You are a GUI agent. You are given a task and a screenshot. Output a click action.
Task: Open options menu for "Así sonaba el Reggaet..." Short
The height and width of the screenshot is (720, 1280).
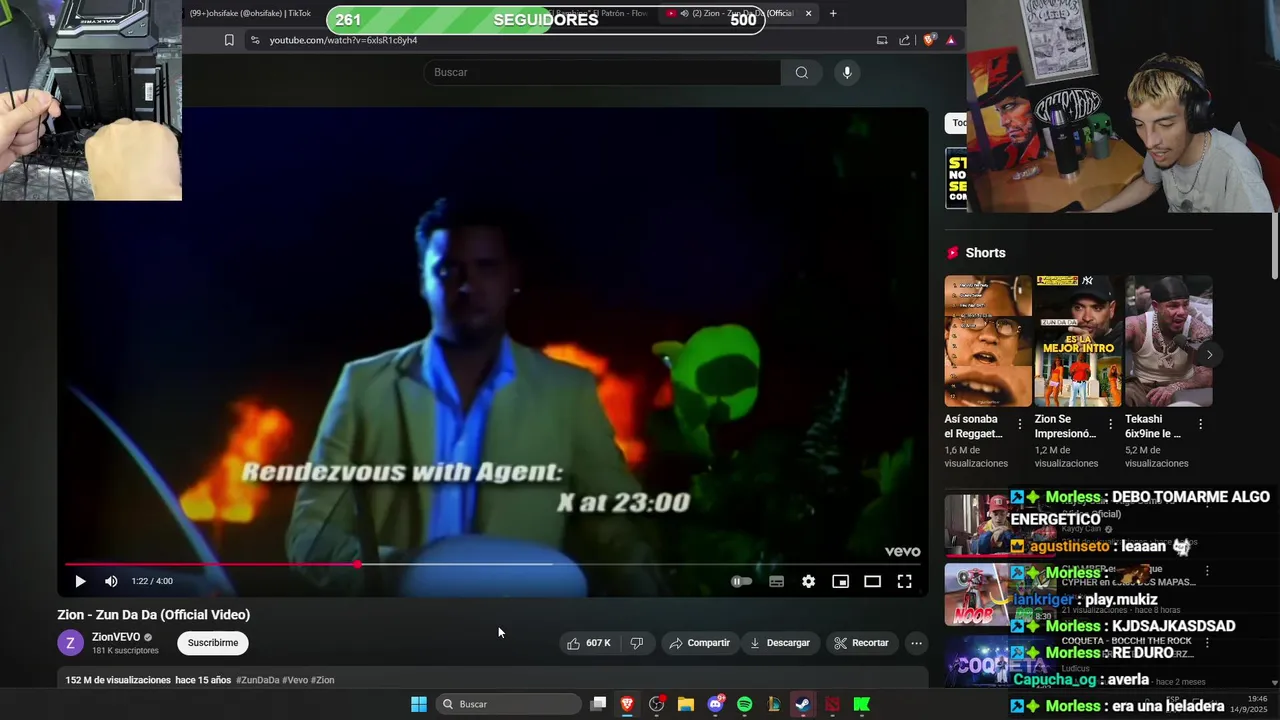click(x=1020, y=424)
